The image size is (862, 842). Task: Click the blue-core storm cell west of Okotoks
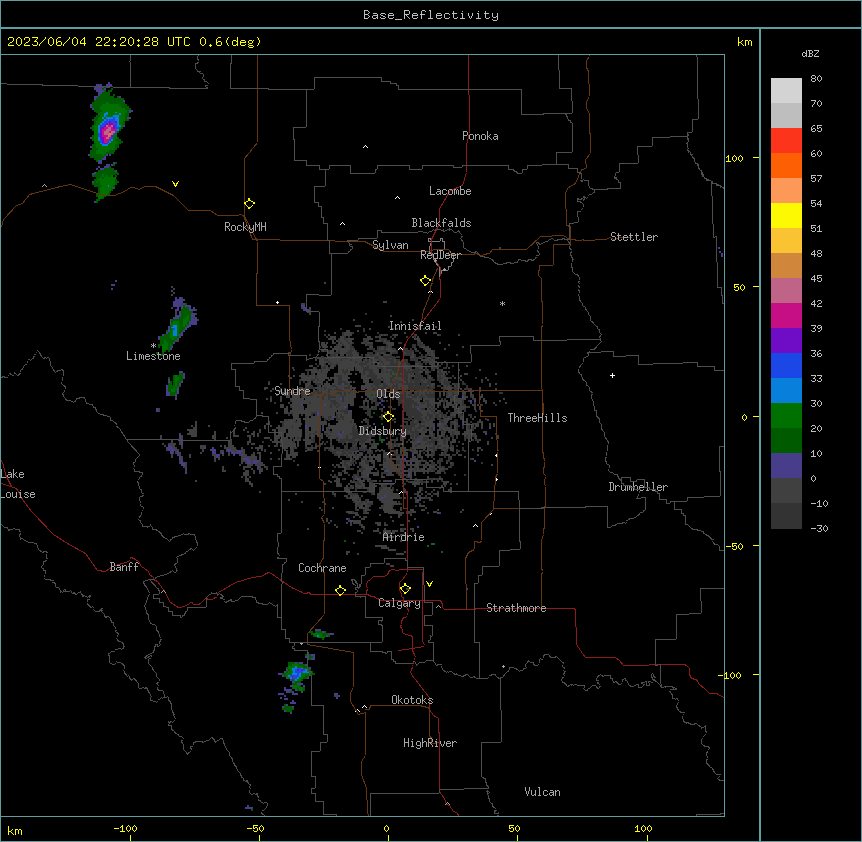(x=297, y=673)
